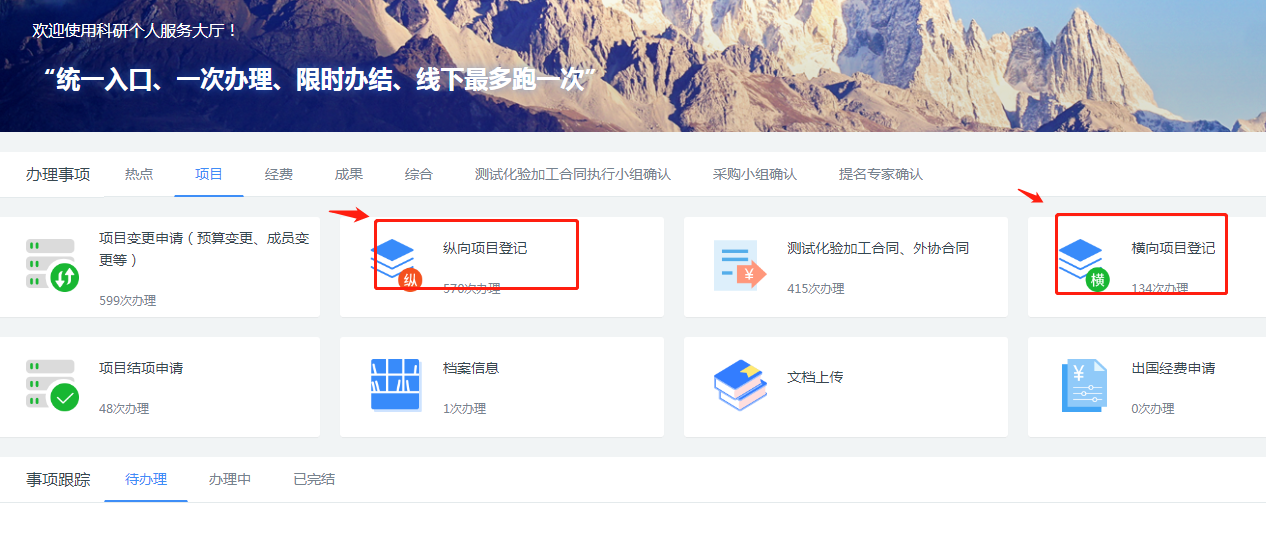Click the 项目变更申请 server icon
Viewport: 1266px width, 556px height.
tap(51, 265)
